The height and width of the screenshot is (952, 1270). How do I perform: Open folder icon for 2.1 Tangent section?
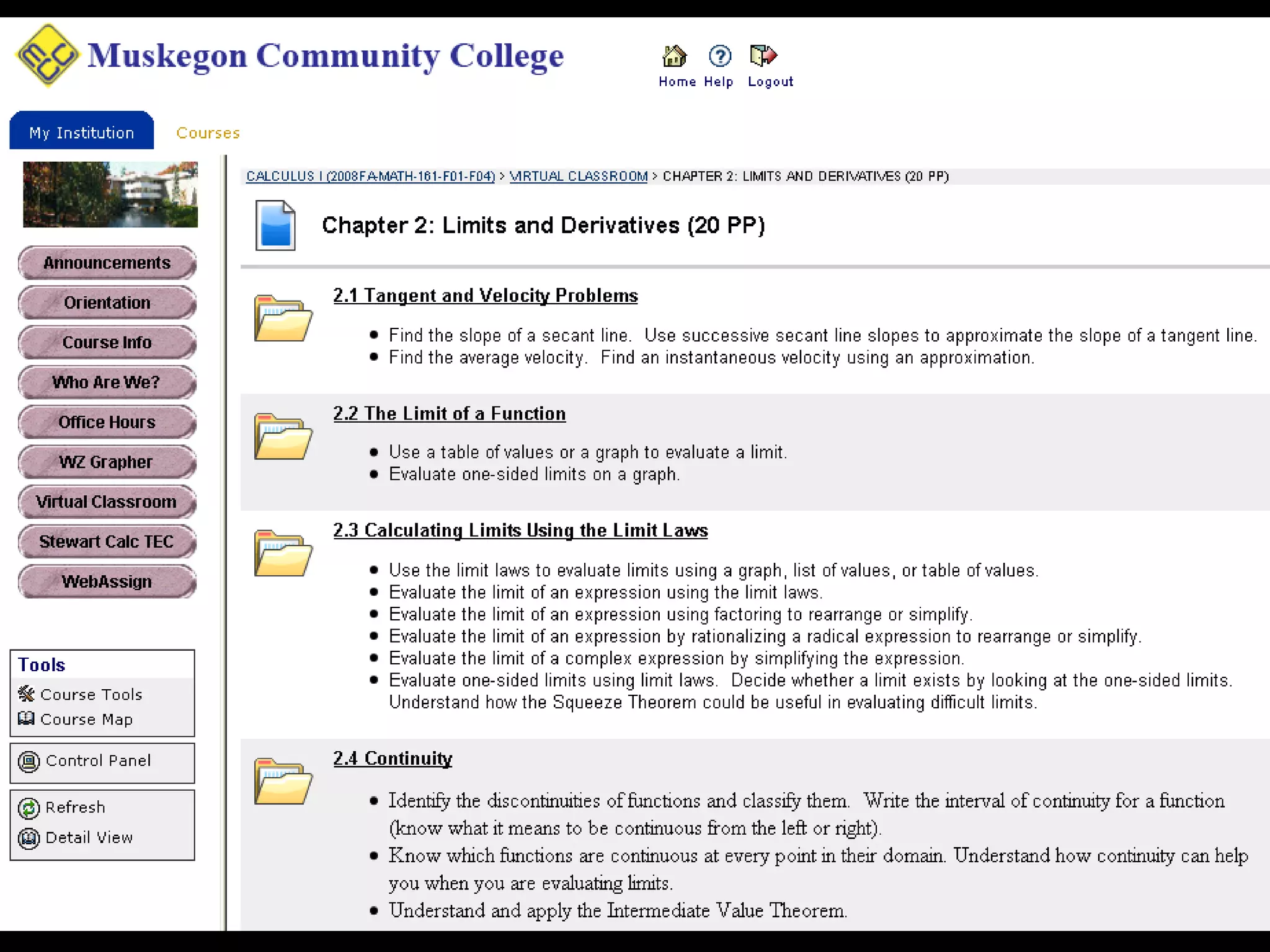(x=283, y=319)
